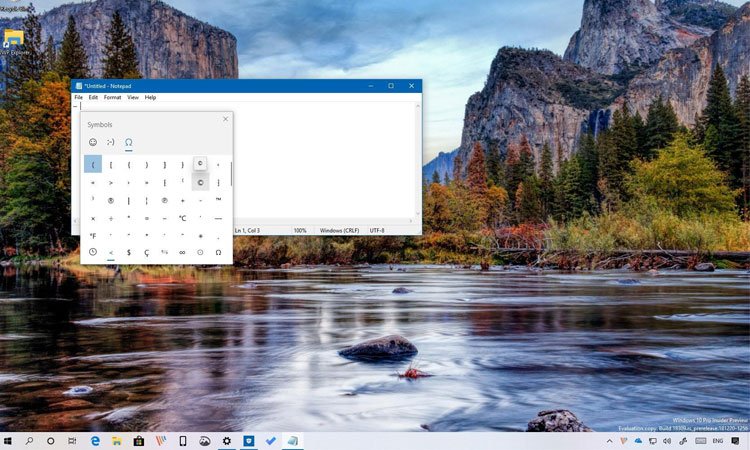Pick the Ω language symbols category
Screen dimensions: 750x450
click(x=218, y=253)
